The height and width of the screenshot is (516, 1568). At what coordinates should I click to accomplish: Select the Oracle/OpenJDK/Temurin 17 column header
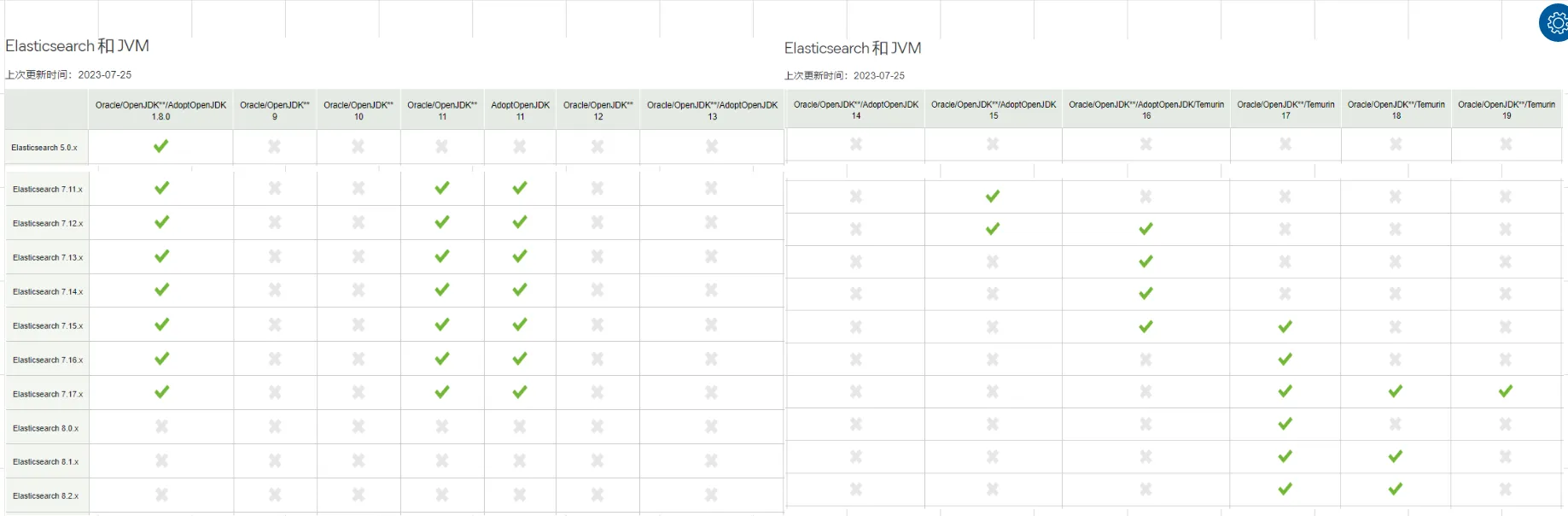pos(1285,109)
